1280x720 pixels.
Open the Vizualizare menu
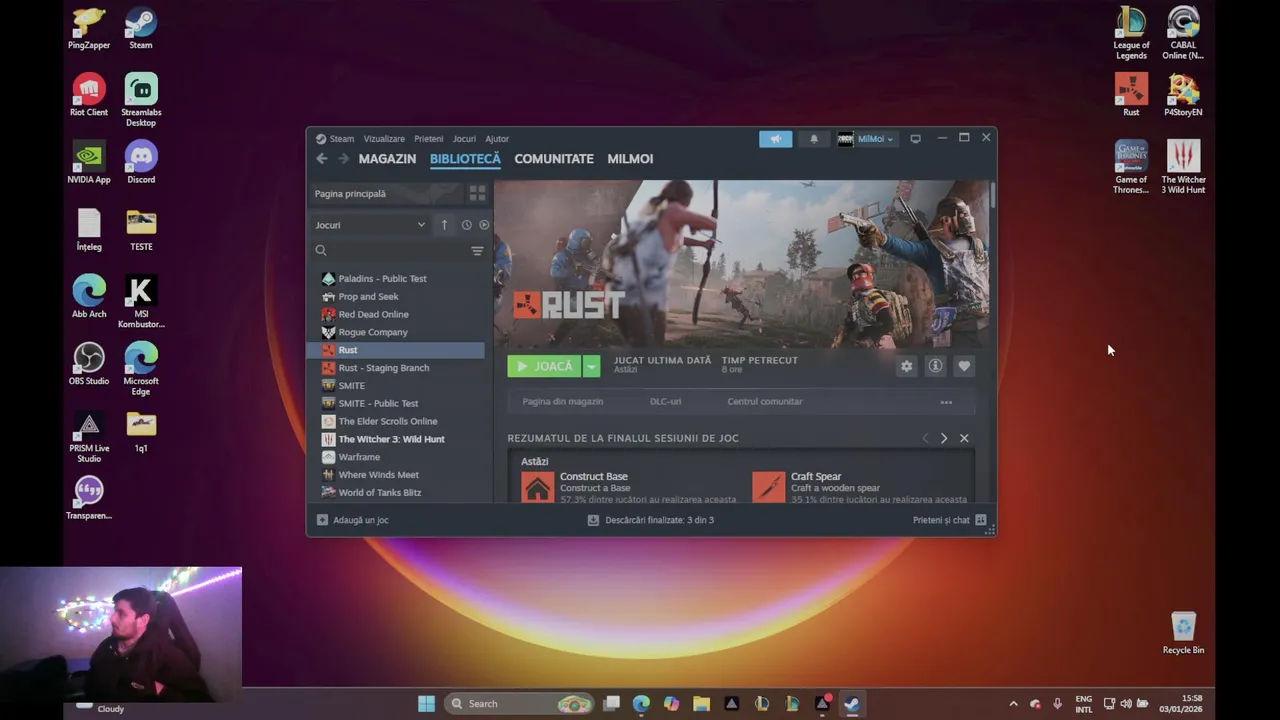pyautogui.click(x=384, y=139)
